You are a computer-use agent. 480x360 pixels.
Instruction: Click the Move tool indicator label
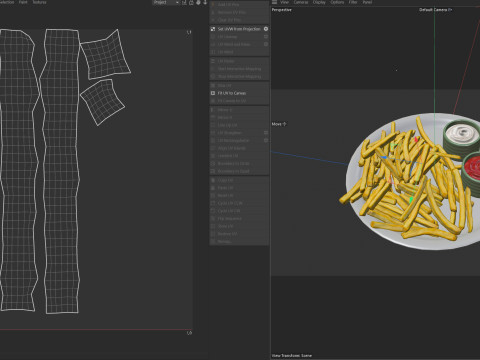click(279, 124)
